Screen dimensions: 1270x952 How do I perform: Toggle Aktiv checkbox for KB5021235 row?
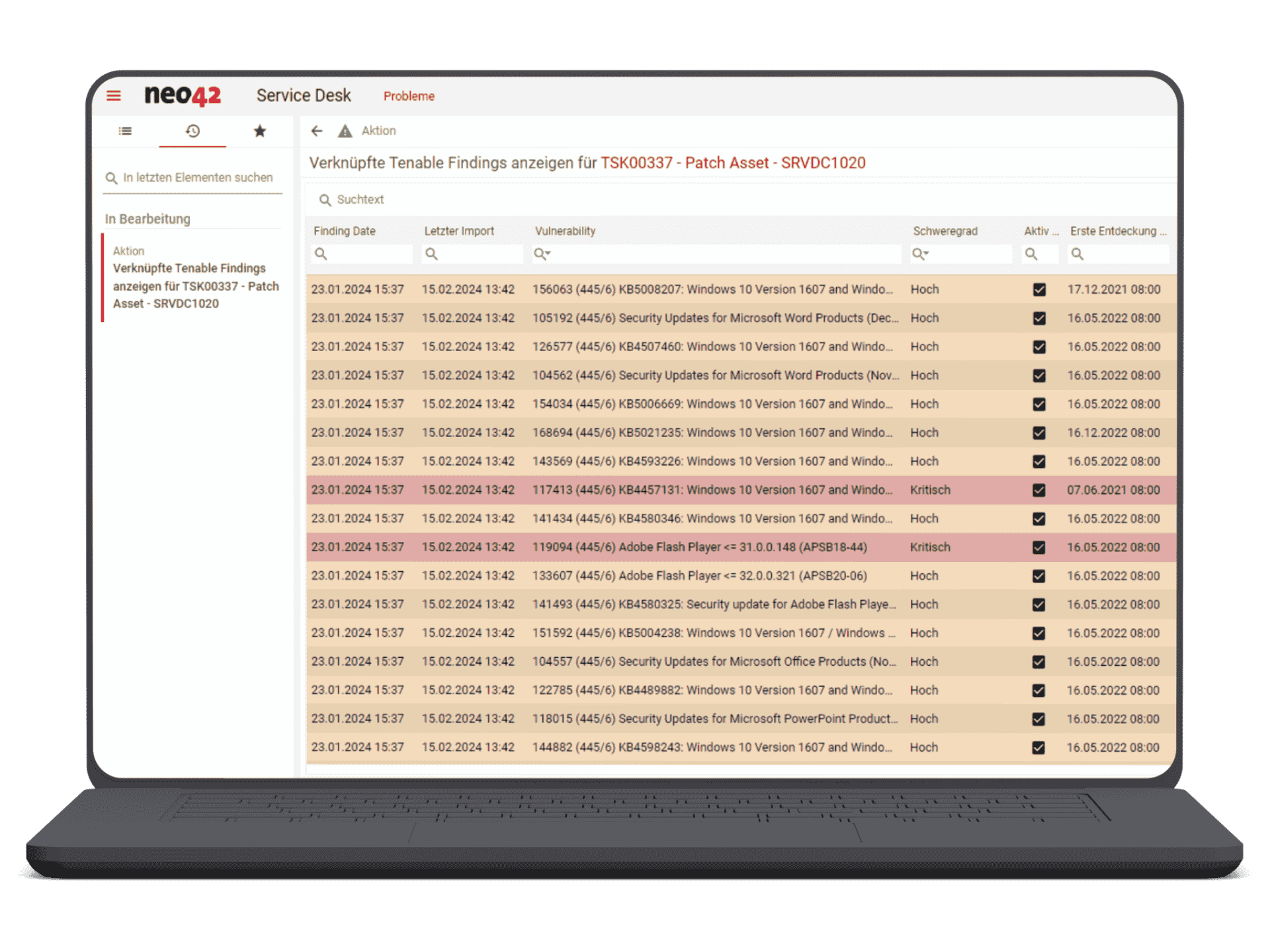[x=1039, y=433]
